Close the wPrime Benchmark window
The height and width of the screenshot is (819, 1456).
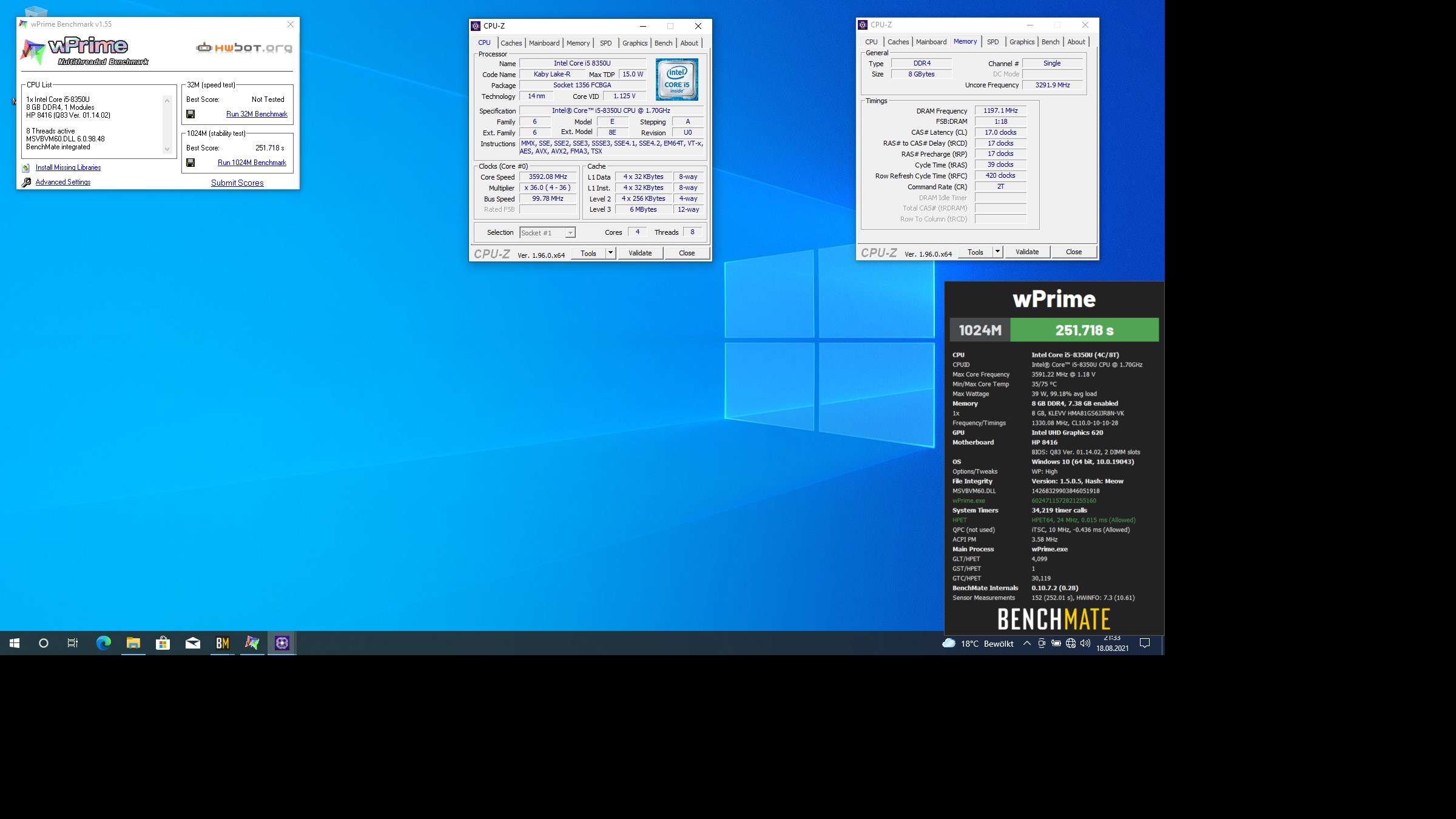[291, 24]
